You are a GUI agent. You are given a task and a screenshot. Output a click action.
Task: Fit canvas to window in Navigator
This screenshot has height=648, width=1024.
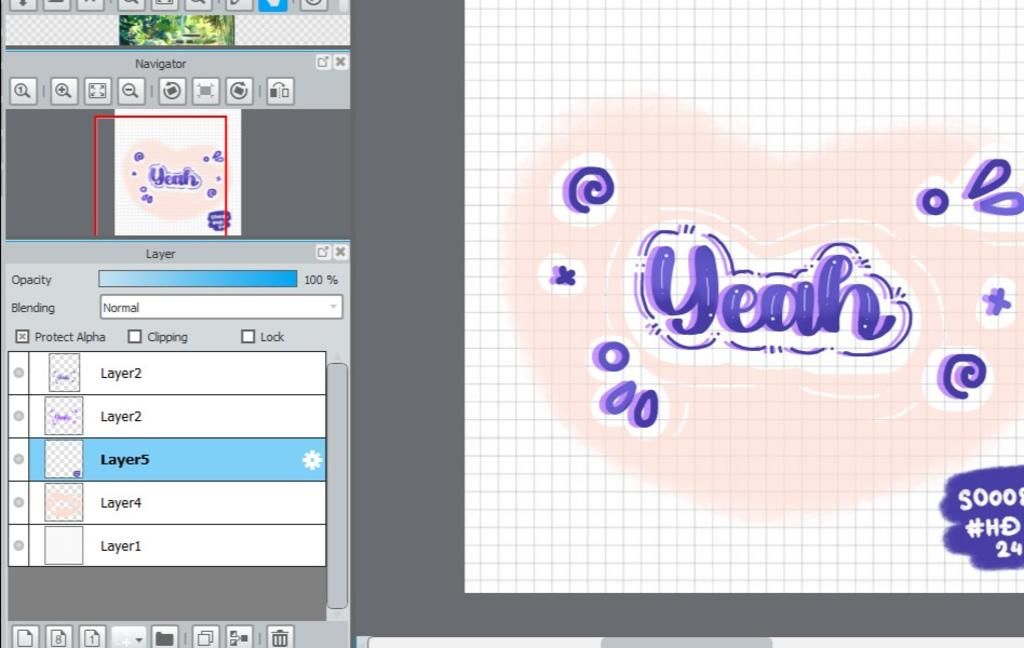97,91
